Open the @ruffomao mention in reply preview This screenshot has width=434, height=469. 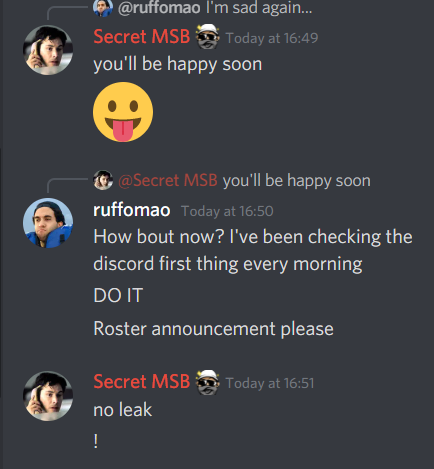[159, 8]
